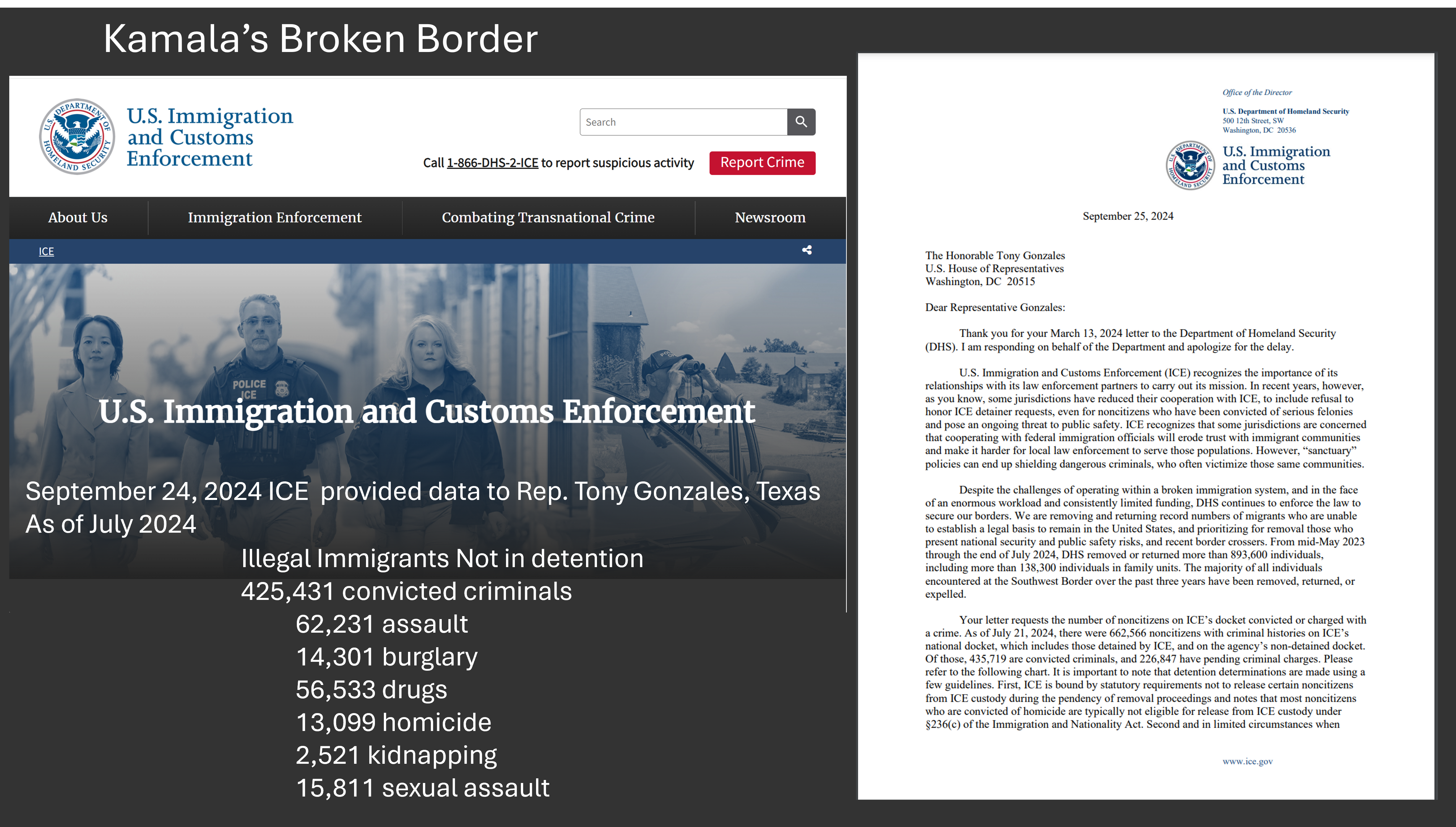
Task: Click the letter date September 25, 2024
Action: coord(1128,216)
